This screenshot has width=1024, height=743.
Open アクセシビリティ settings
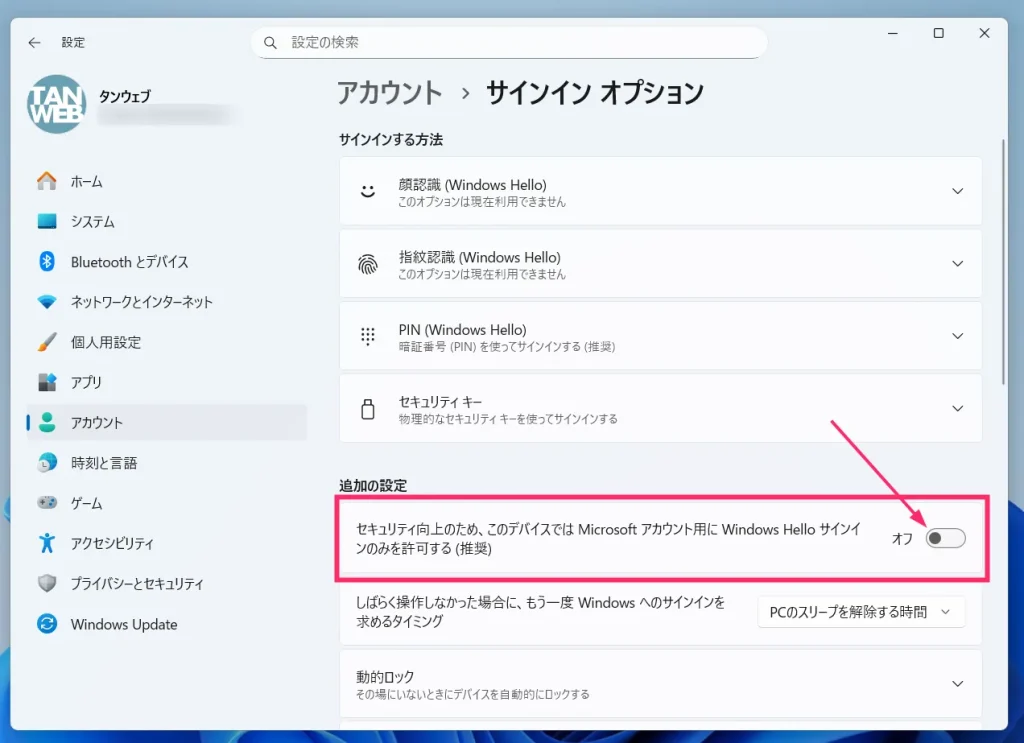point(166,543)
